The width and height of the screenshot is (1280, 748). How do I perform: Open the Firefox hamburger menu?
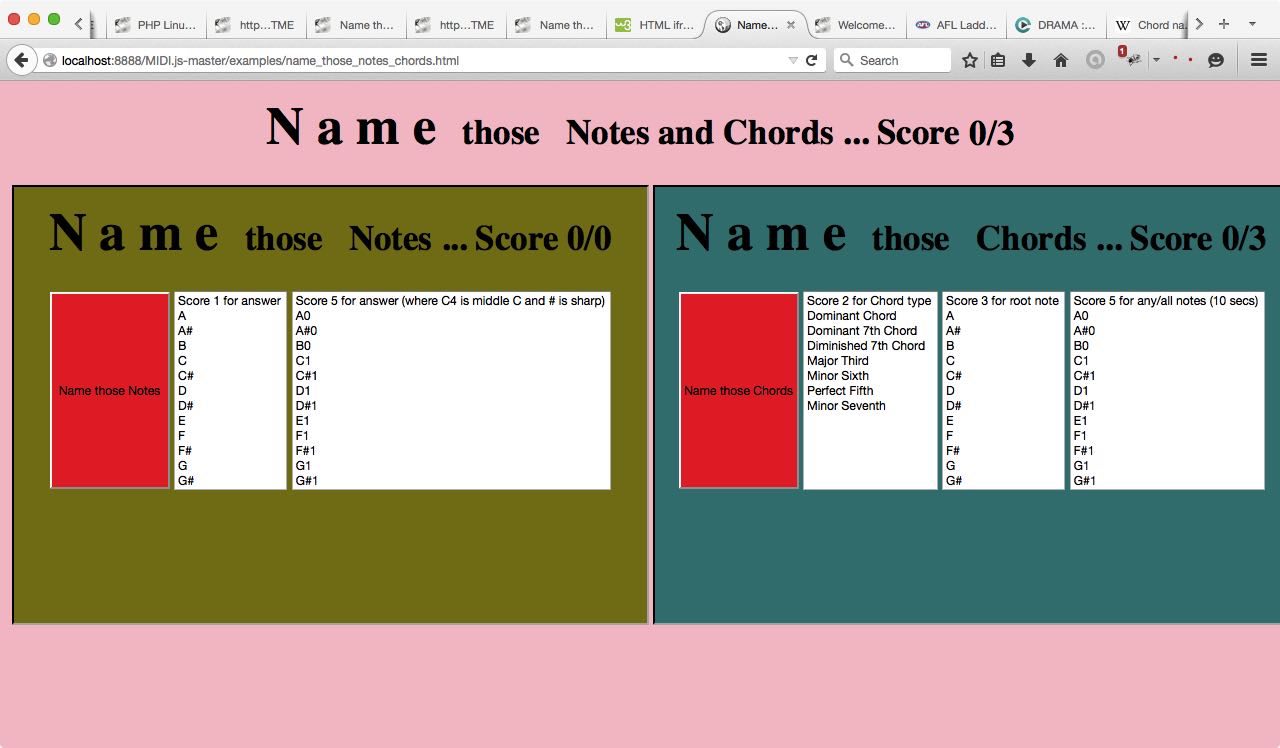[1259, 60]
